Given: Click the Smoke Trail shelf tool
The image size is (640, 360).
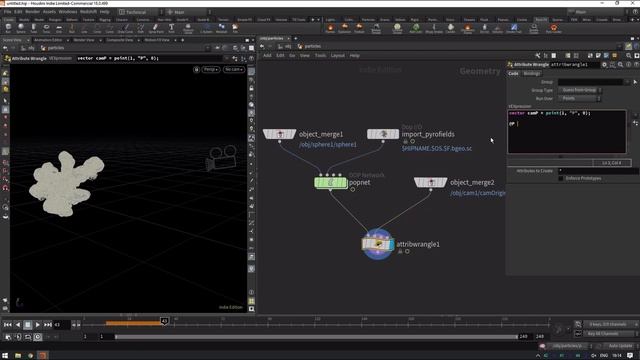Looking at the screenshot, I should point(514,28).
